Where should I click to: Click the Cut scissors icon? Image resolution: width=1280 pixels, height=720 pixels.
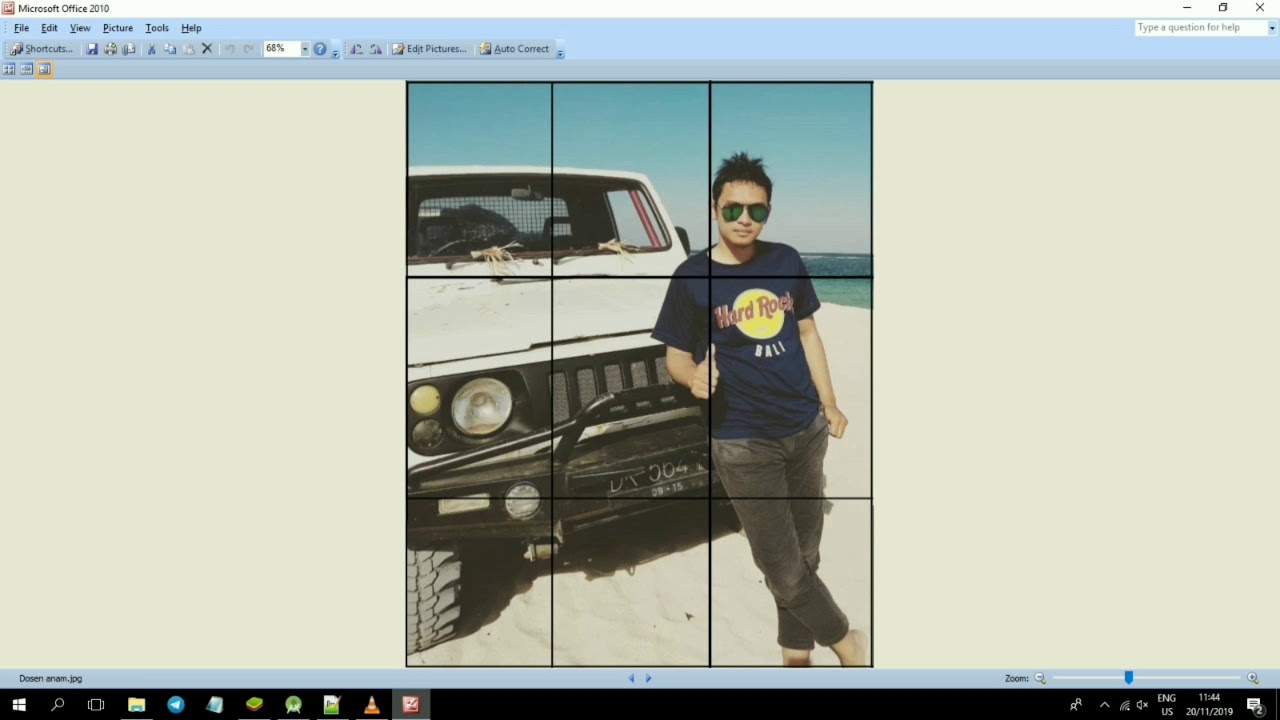tap(152, 49)
